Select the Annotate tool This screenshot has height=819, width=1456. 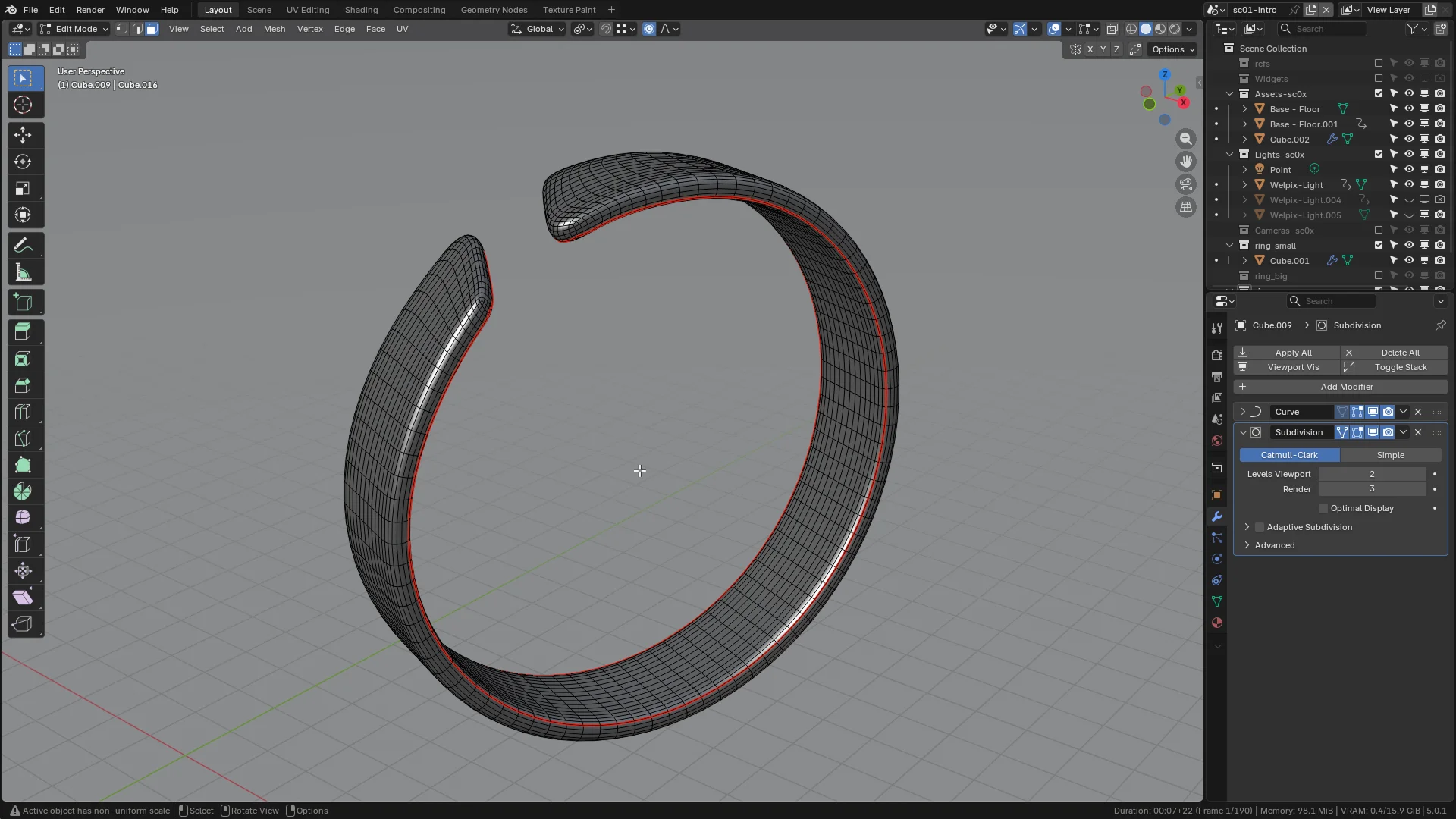click(23, 246)
